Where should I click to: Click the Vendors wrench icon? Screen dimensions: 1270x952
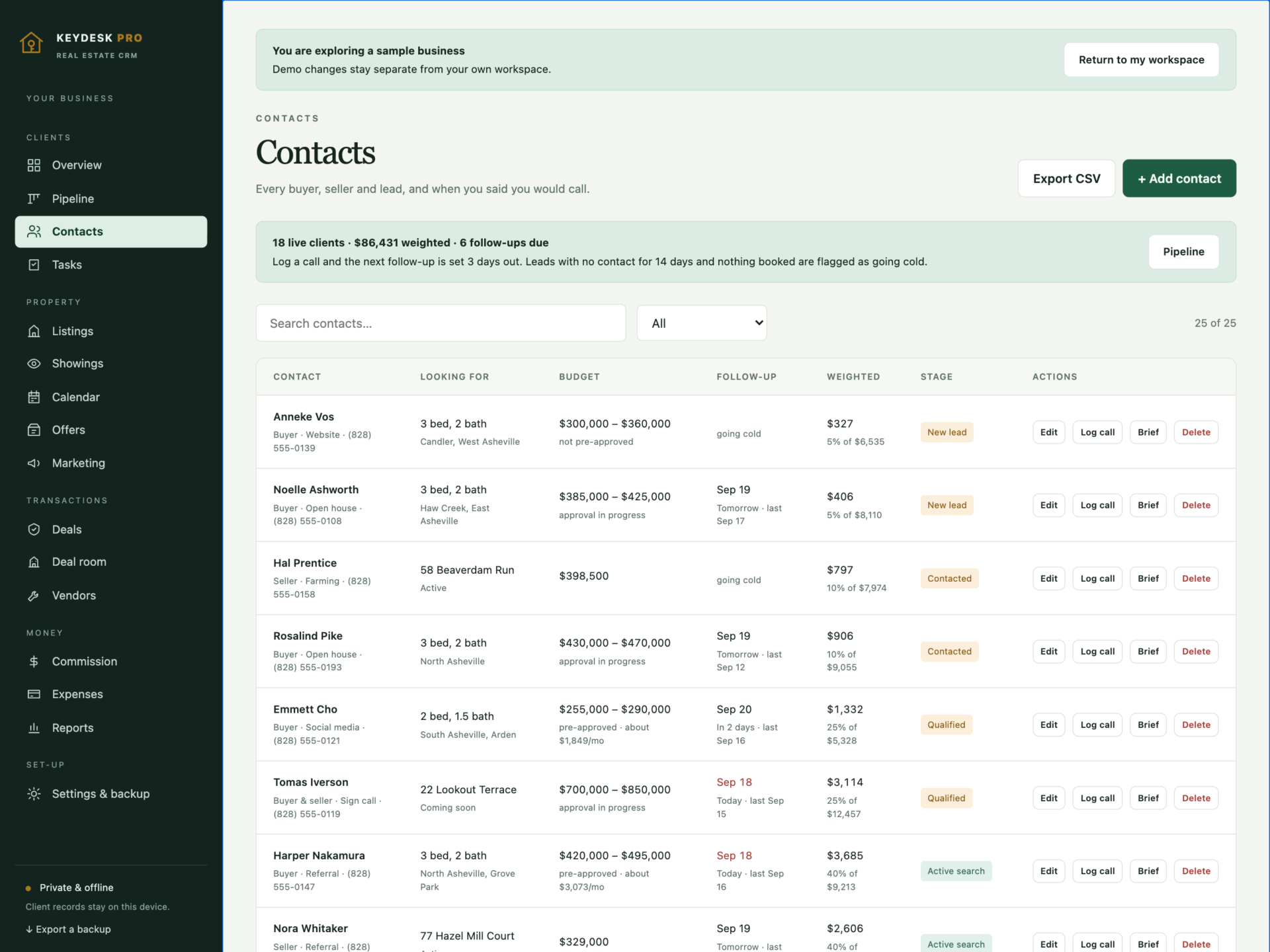pos(34,595)
